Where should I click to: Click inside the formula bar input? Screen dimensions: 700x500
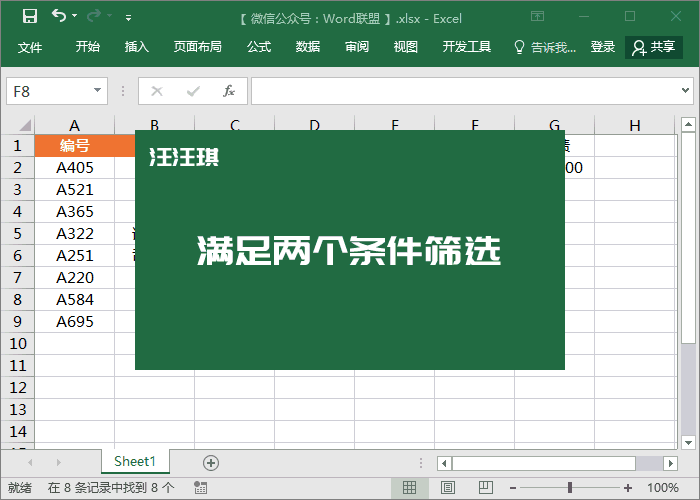click(x=464, y=91)
